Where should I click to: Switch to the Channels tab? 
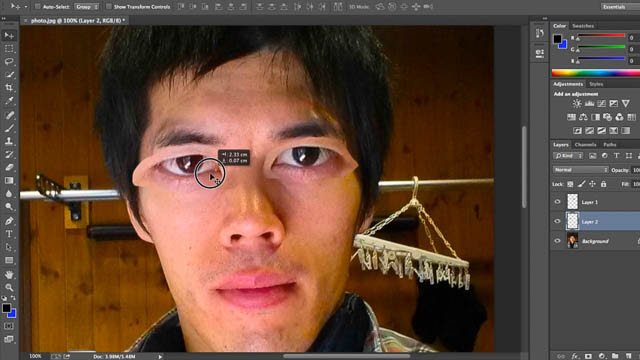pyautogui.click(x=585, y=144)
